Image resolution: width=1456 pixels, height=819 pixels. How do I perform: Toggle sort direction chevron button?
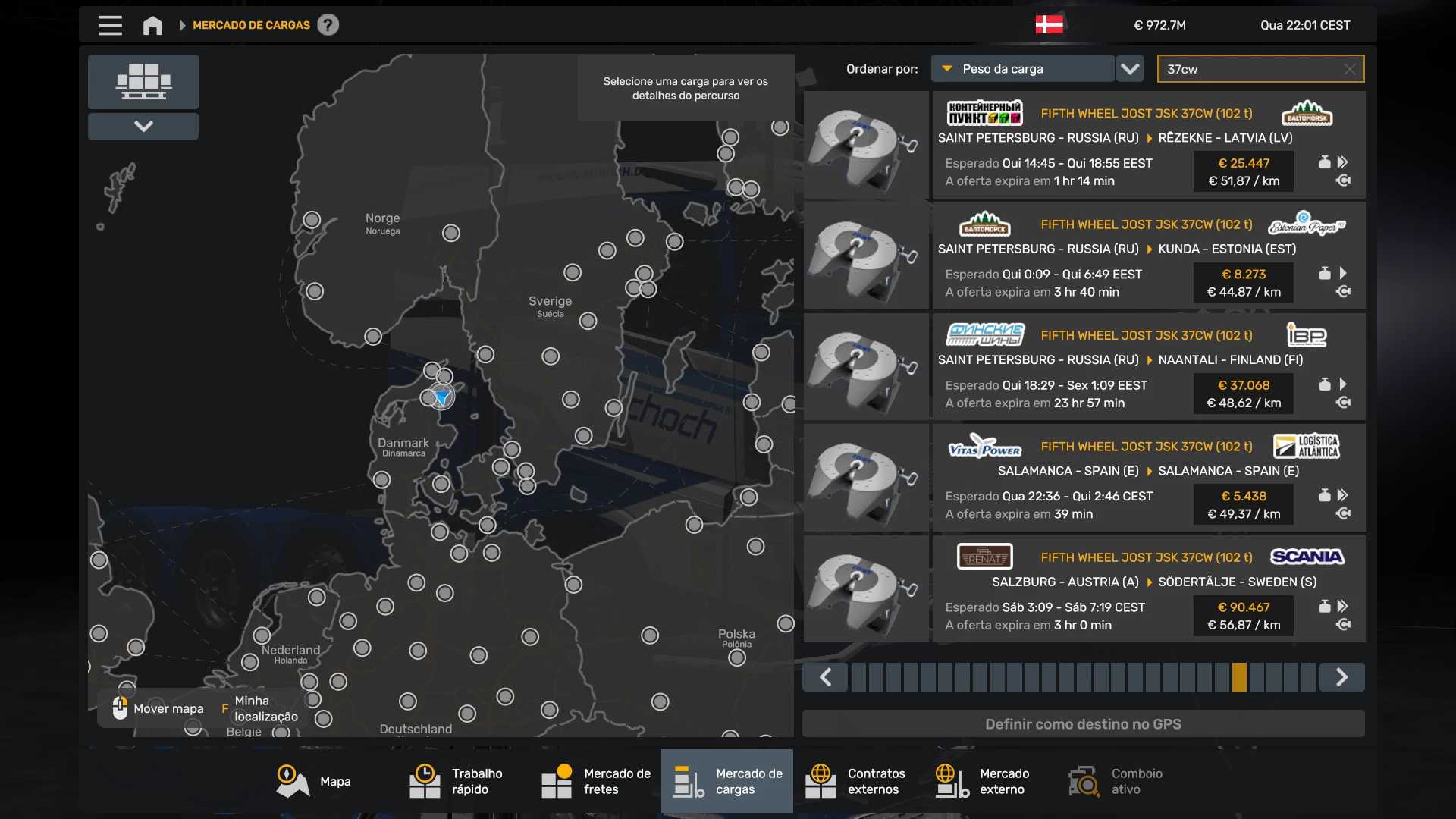pyautogui.click(x=1130, y=69)
